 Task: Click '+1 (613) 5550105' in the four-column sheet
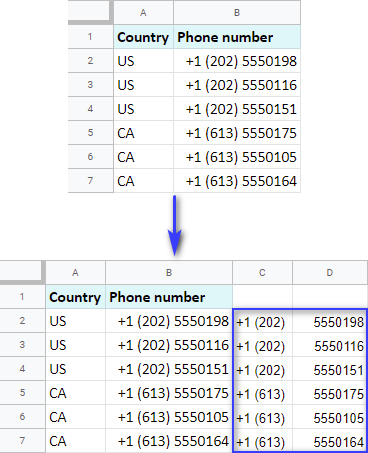coord(169,417)
